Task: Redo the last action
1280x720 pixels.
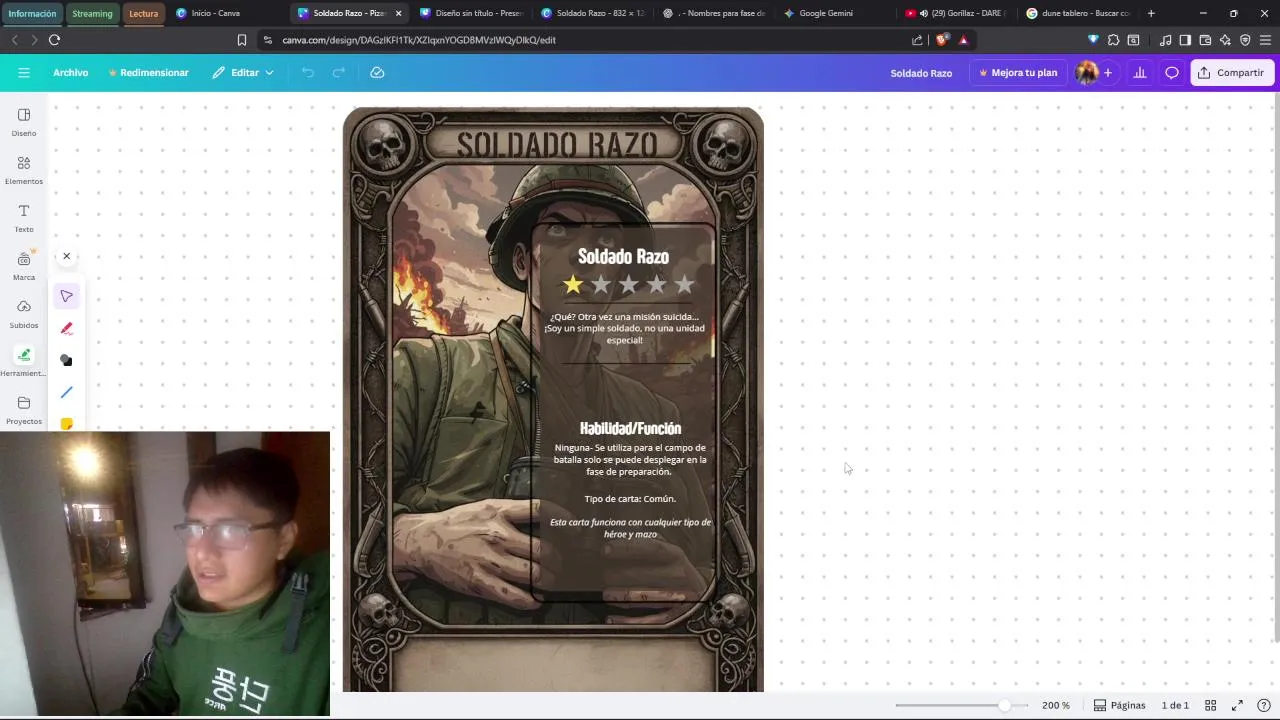Action: (x=339, y=73)
